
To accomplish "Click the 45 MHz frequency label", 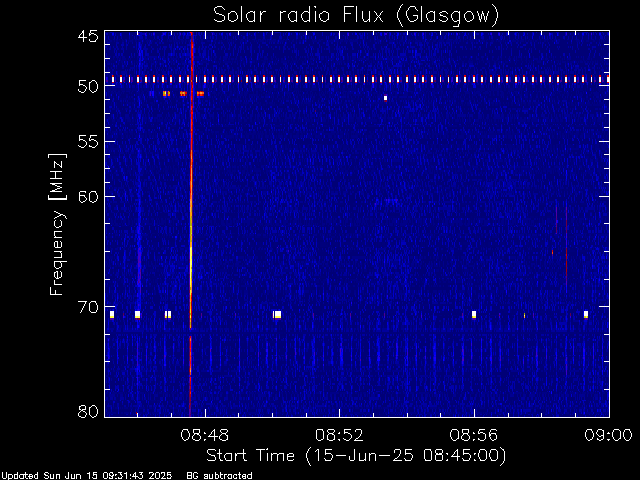I will [x=88, y=36].
